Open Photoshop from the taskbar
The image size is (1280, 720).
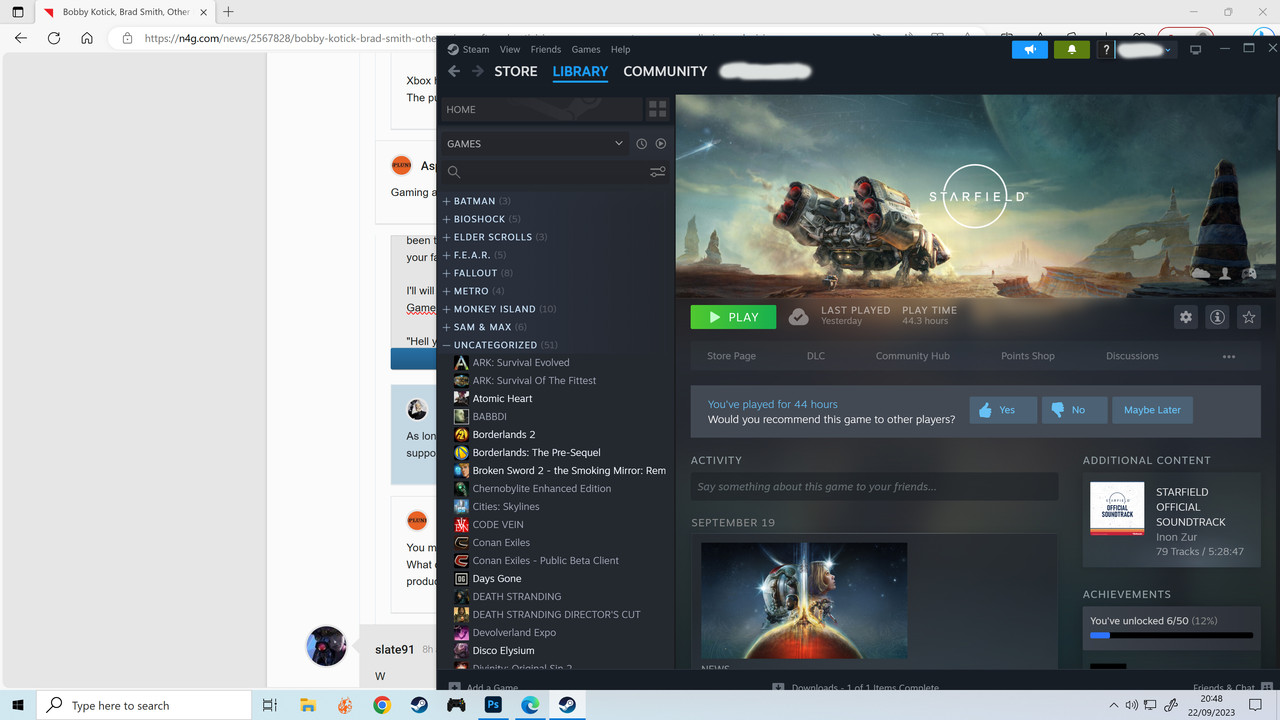[x=493, y=705]
